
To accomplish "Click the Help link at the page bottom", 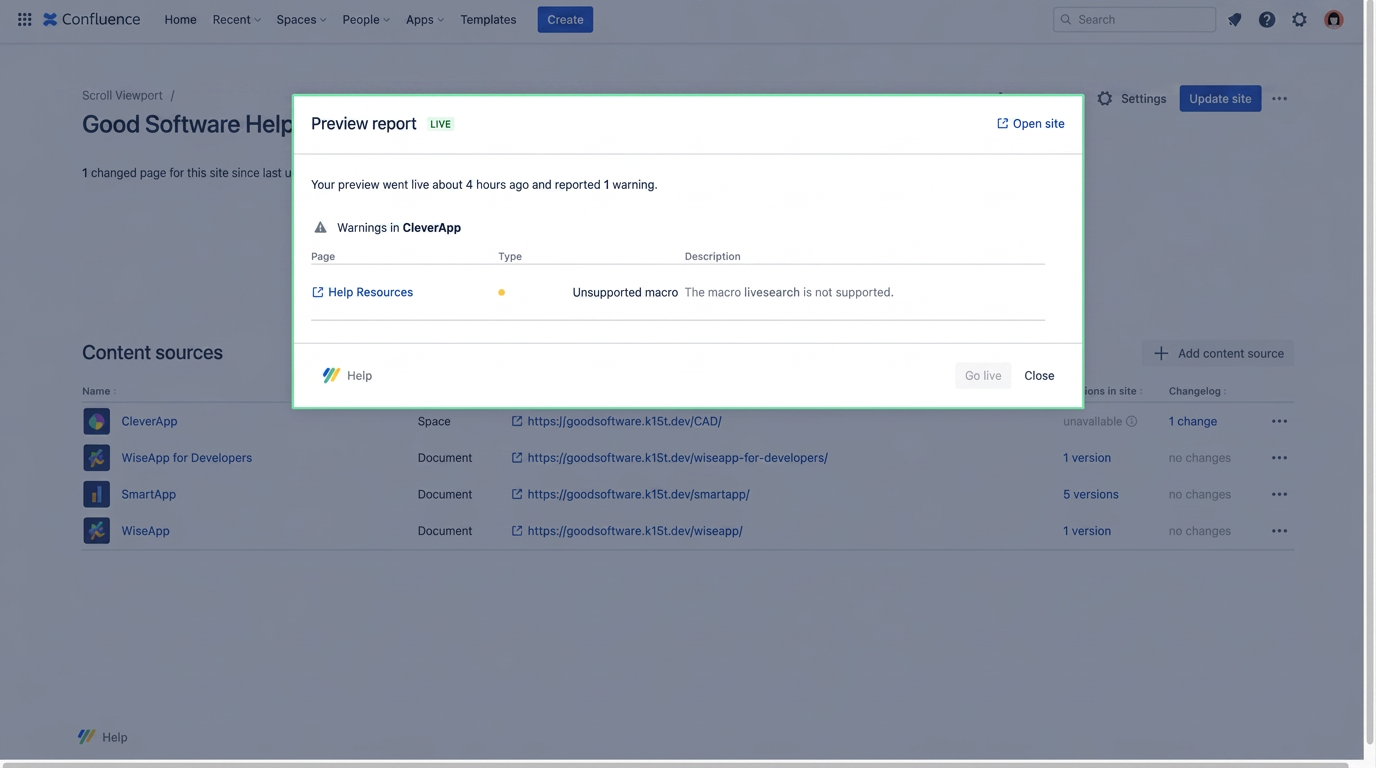I will click(x=114, y=737).
